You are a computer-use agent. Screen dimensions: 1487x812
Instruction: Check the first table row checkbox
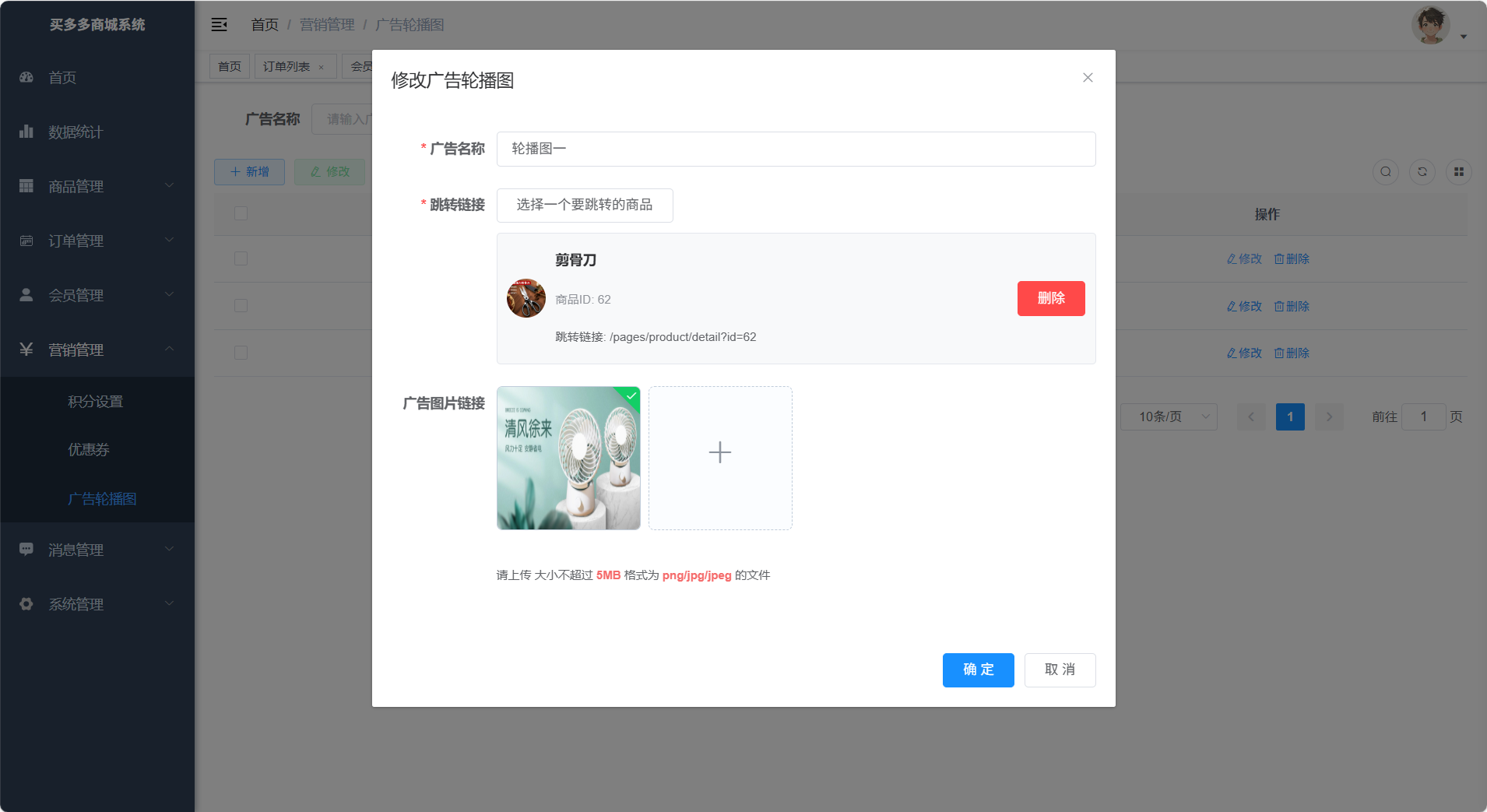[241, 258]
